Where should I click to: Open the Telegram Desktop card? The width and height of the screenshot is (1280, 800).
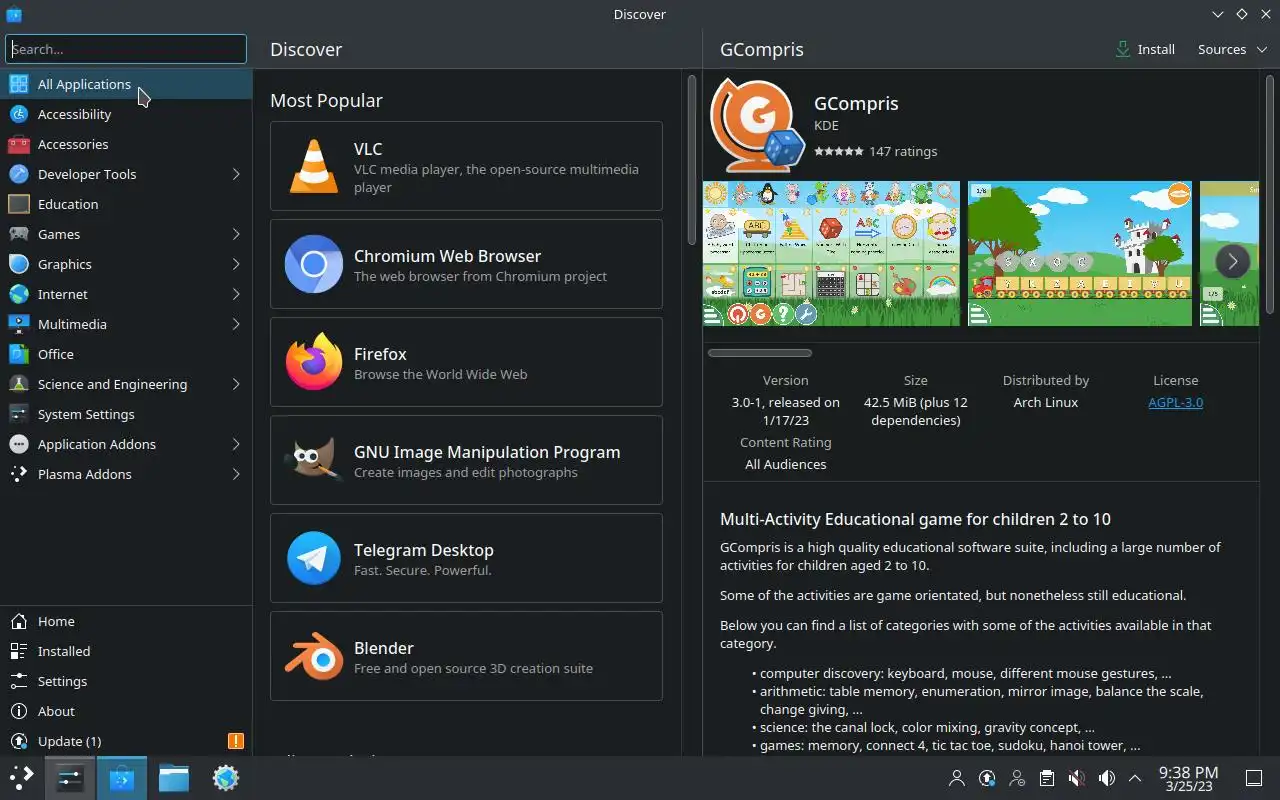pos(466,558)
